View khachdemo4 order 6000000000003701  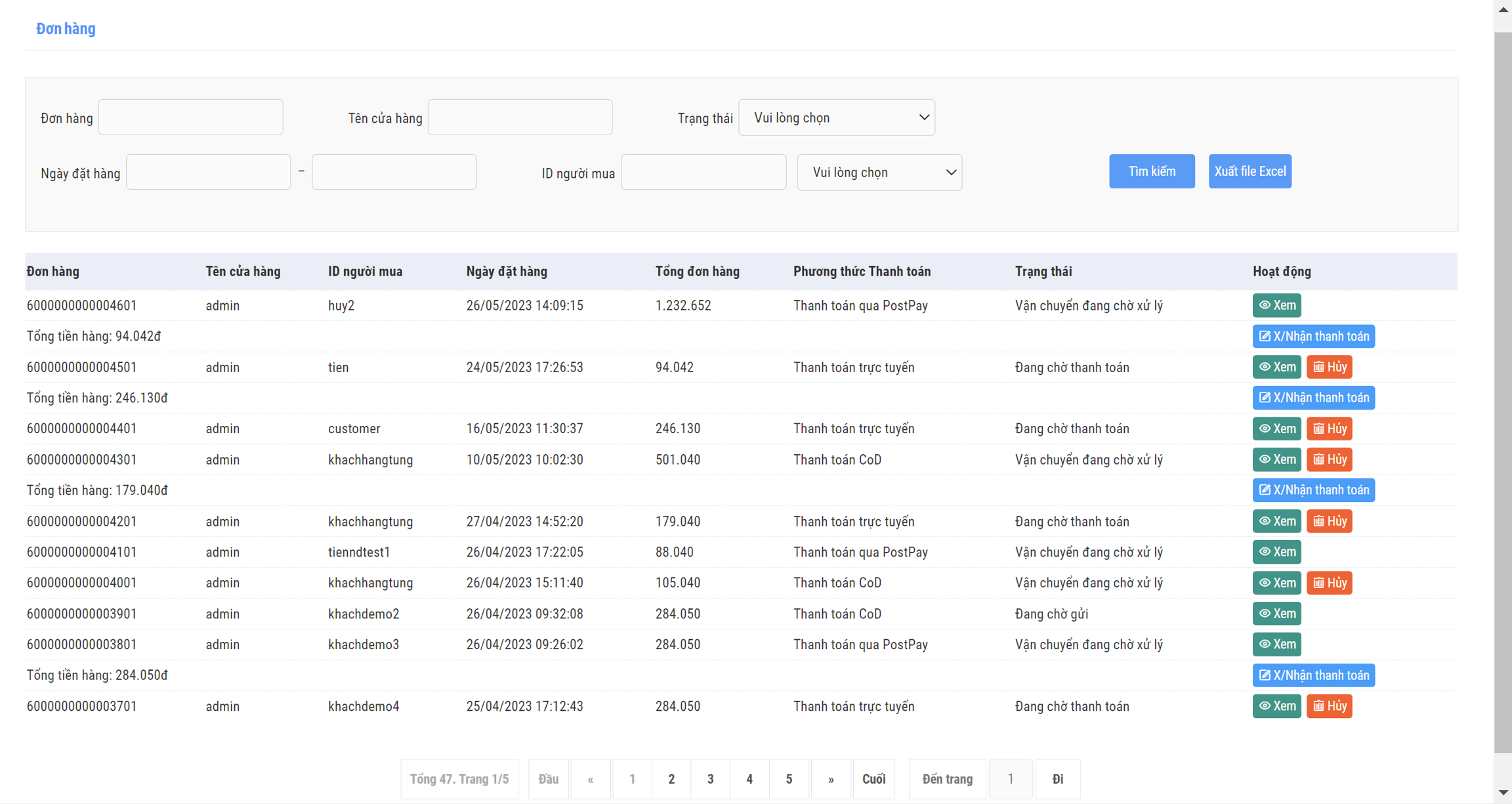point(1276,706)
